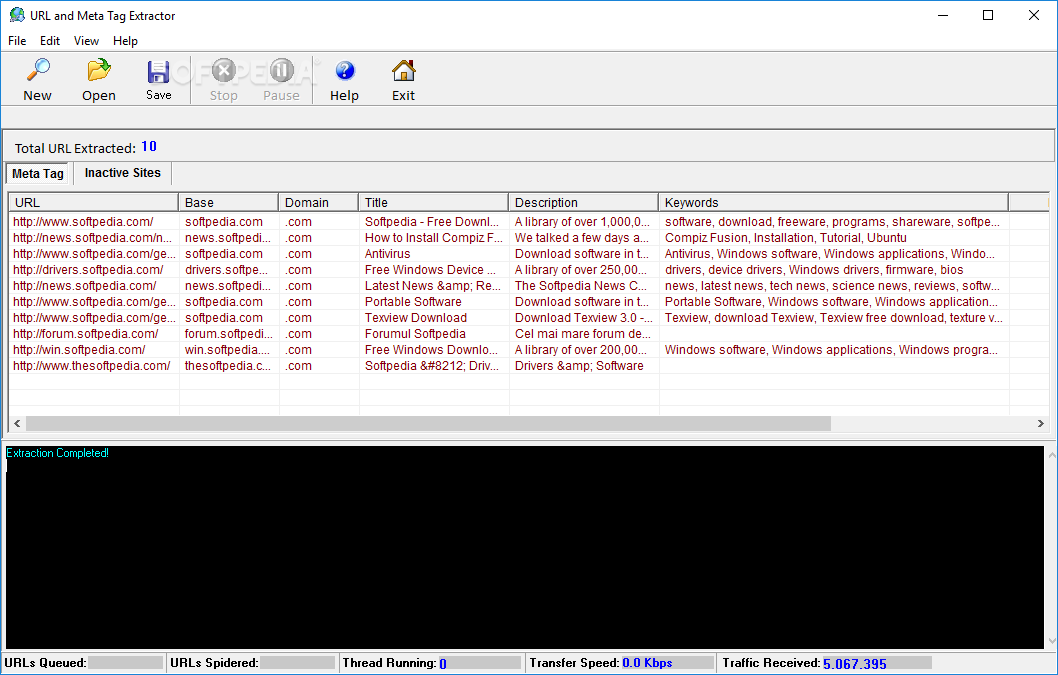
Task: Click the 'Drivers &amp; Software' description cell
Action: [579, 366]
